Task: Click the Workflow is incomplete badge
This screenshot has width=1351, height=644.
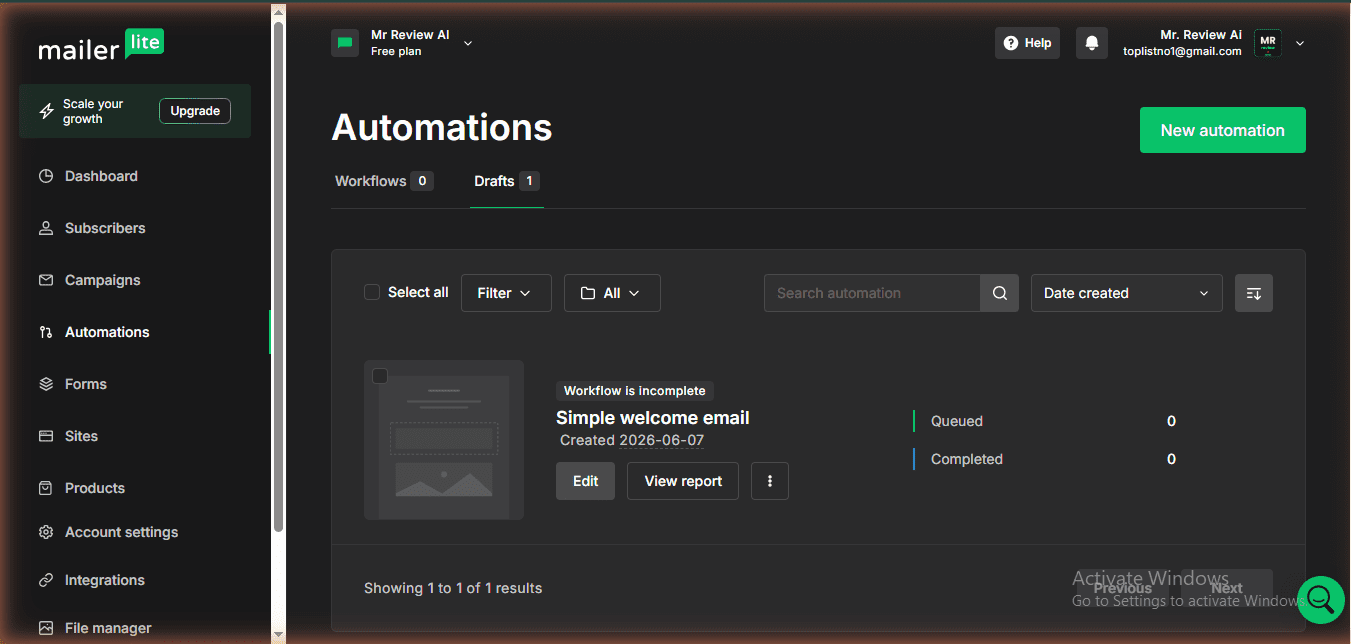Action: 635,391
